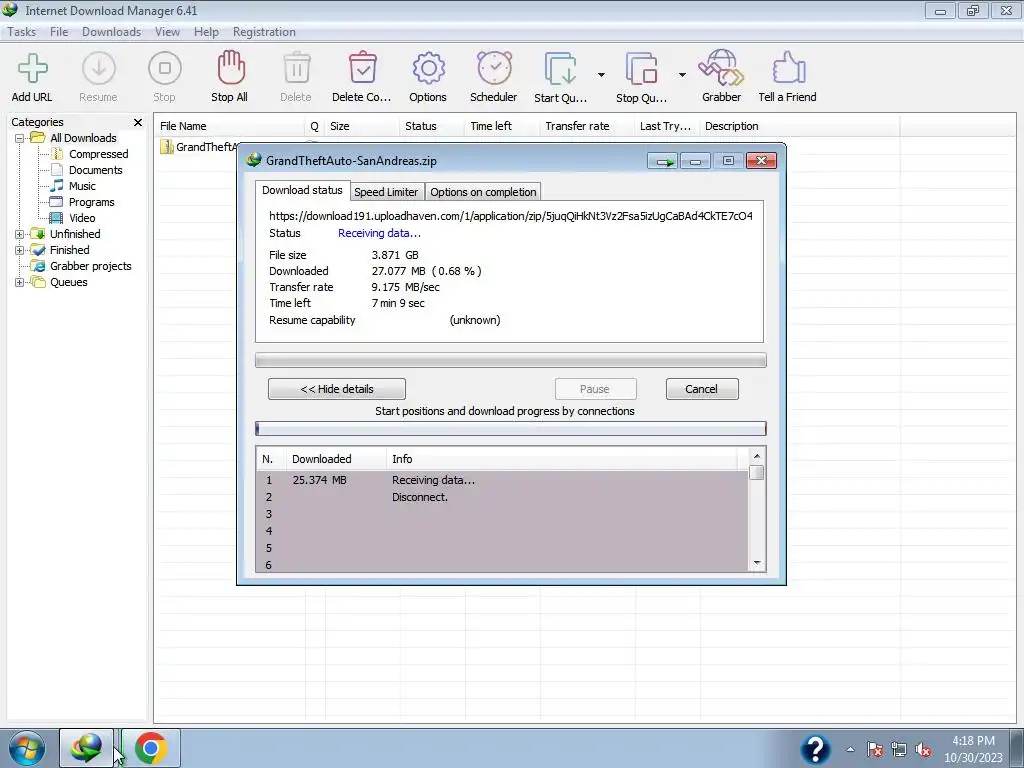Screen dimensions: 1024x768
Task: Open the Stop Queue dropdown arrow
Action: tap(682, 75)
